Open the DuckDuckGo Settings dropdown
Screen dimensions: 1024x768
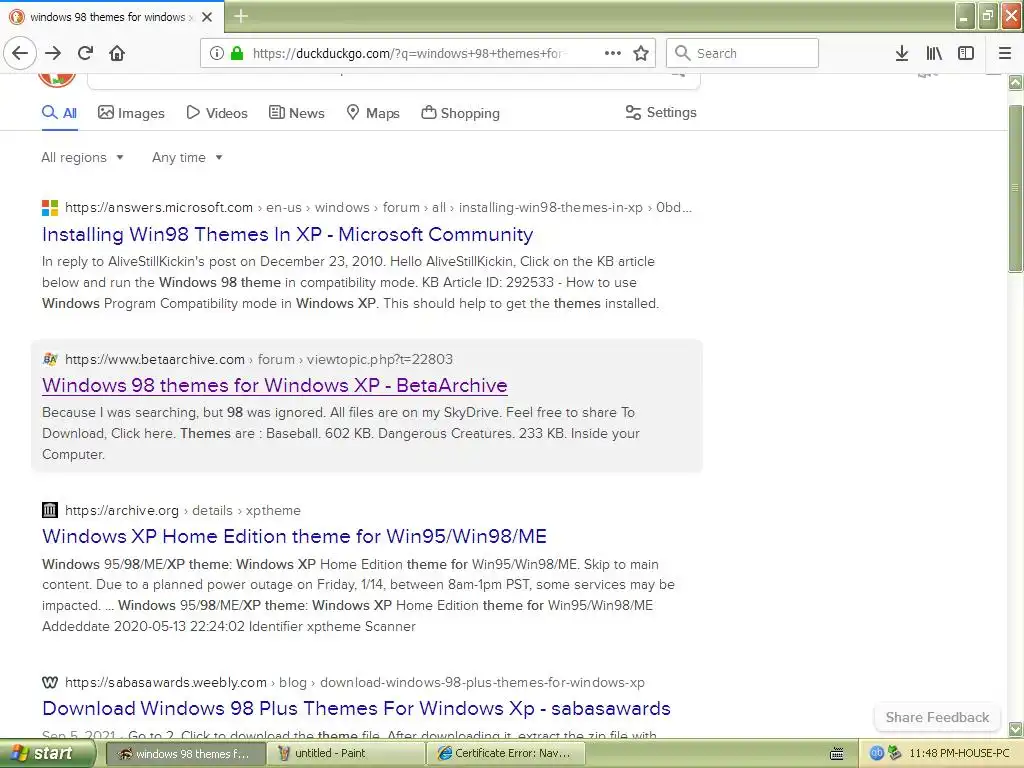coord(661,112)
